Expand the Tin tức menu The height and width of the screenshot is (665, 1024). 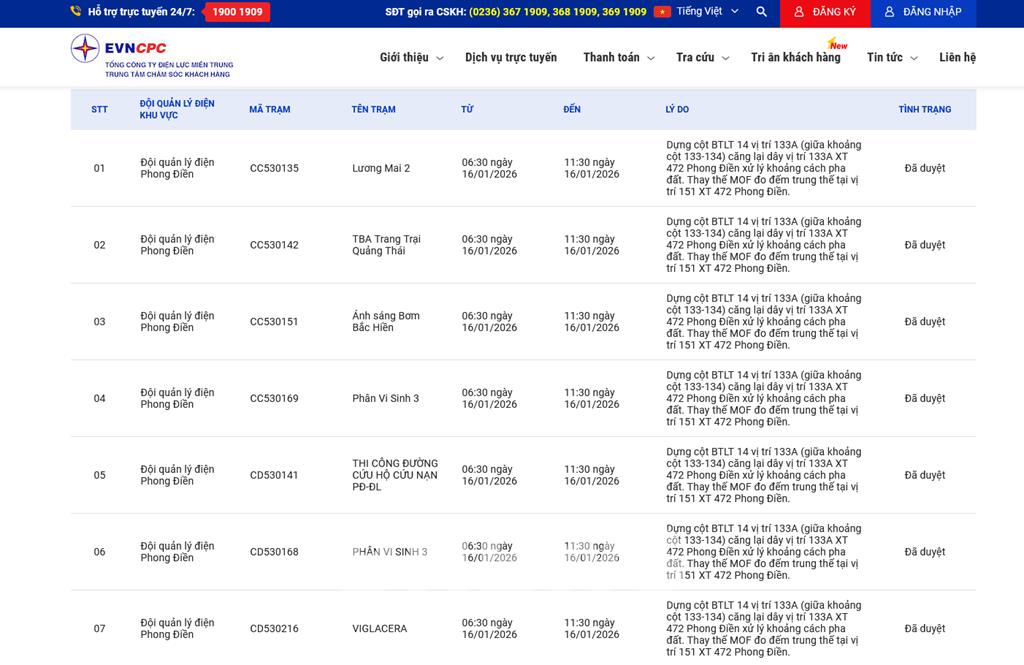coord(891,58)
